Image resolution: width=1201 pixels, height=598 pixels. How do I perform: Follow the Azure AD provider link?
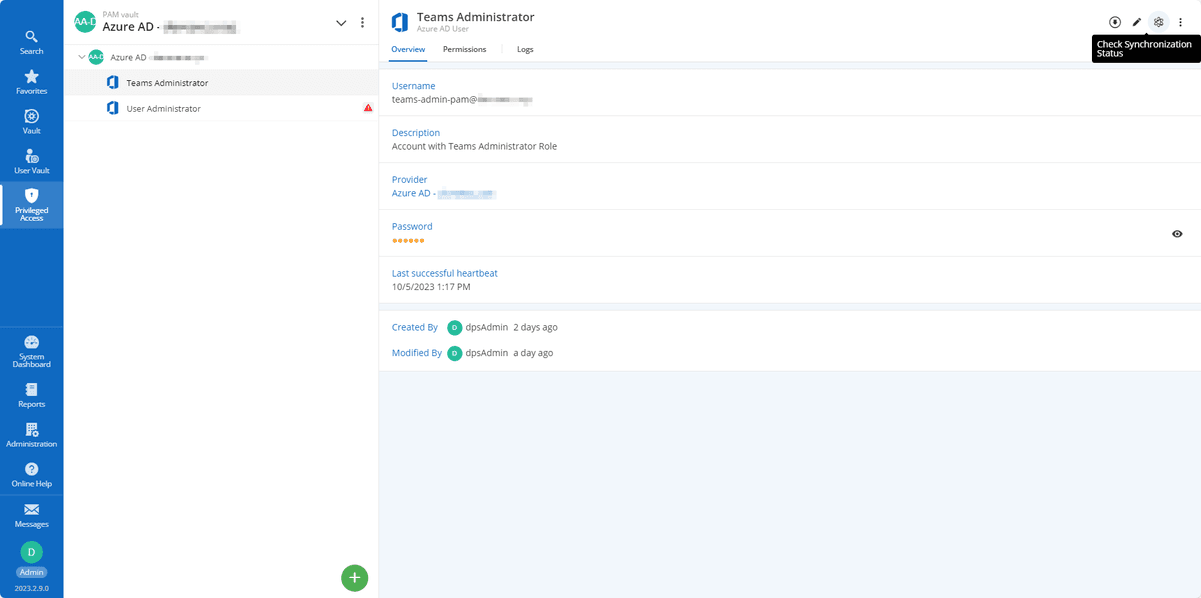[443, 193]
